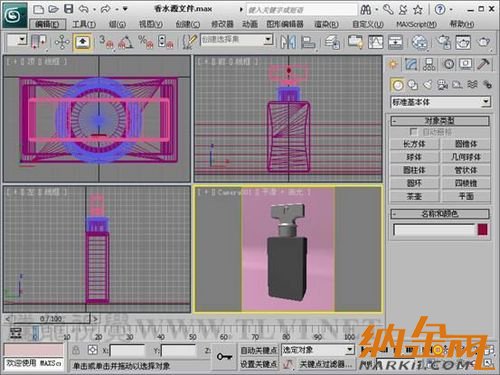Collapse the 名称和颜色 rollout
500x375 pixels.
point(440,214)
